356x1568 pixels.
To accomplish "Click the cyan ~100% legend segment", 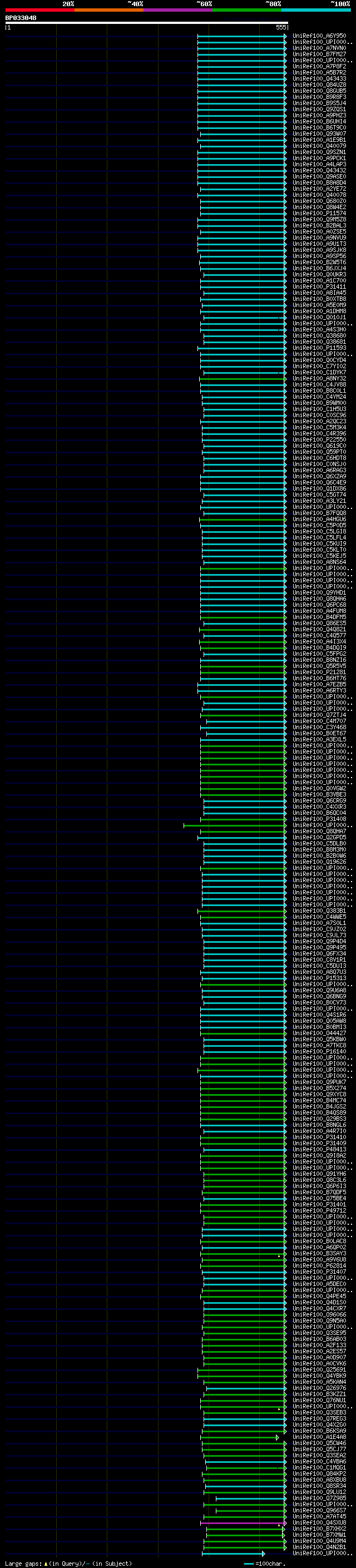I will click(x=316, y=10).
